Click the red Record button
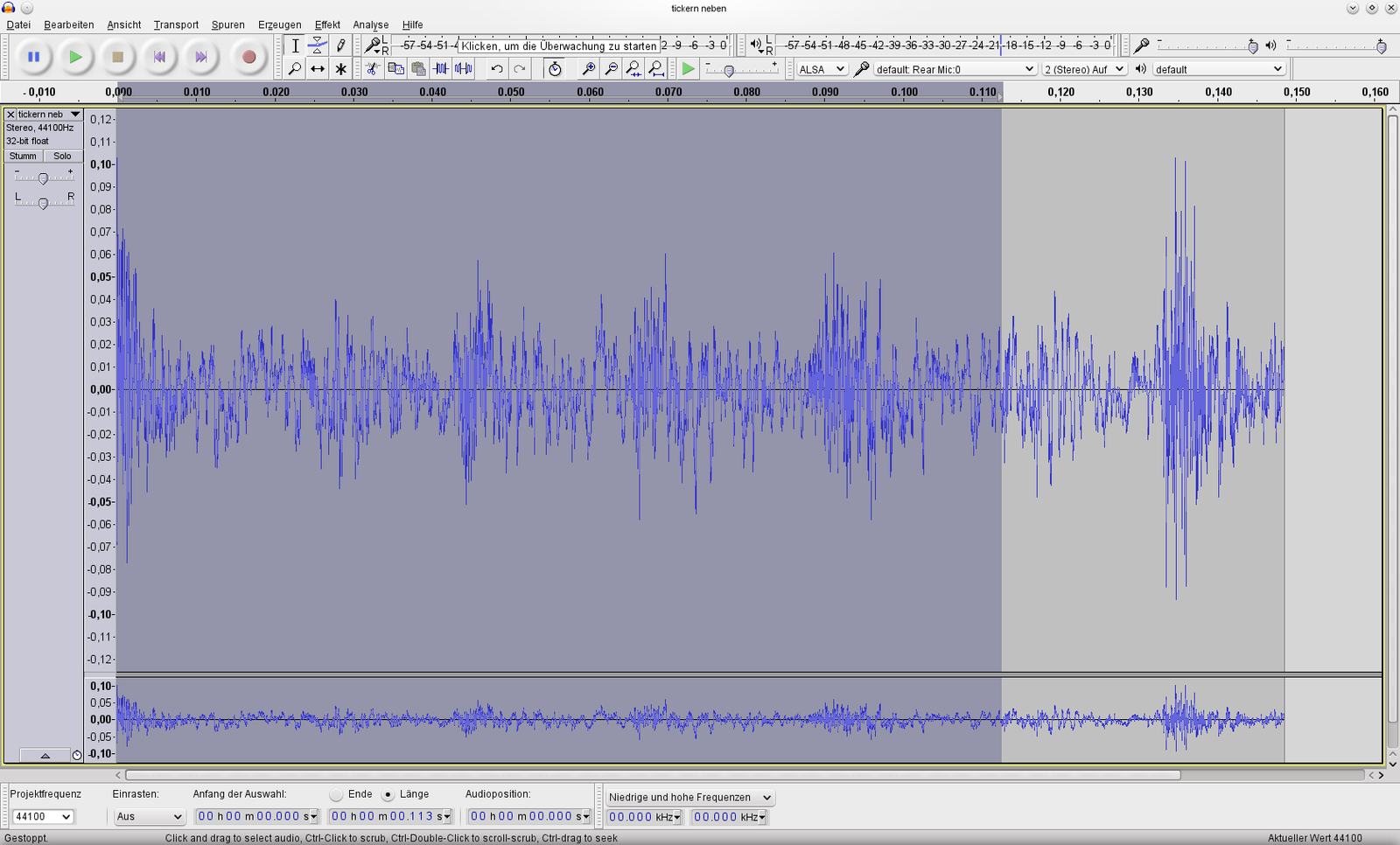Screen dimensions: 1400x845 click(248, 57)
